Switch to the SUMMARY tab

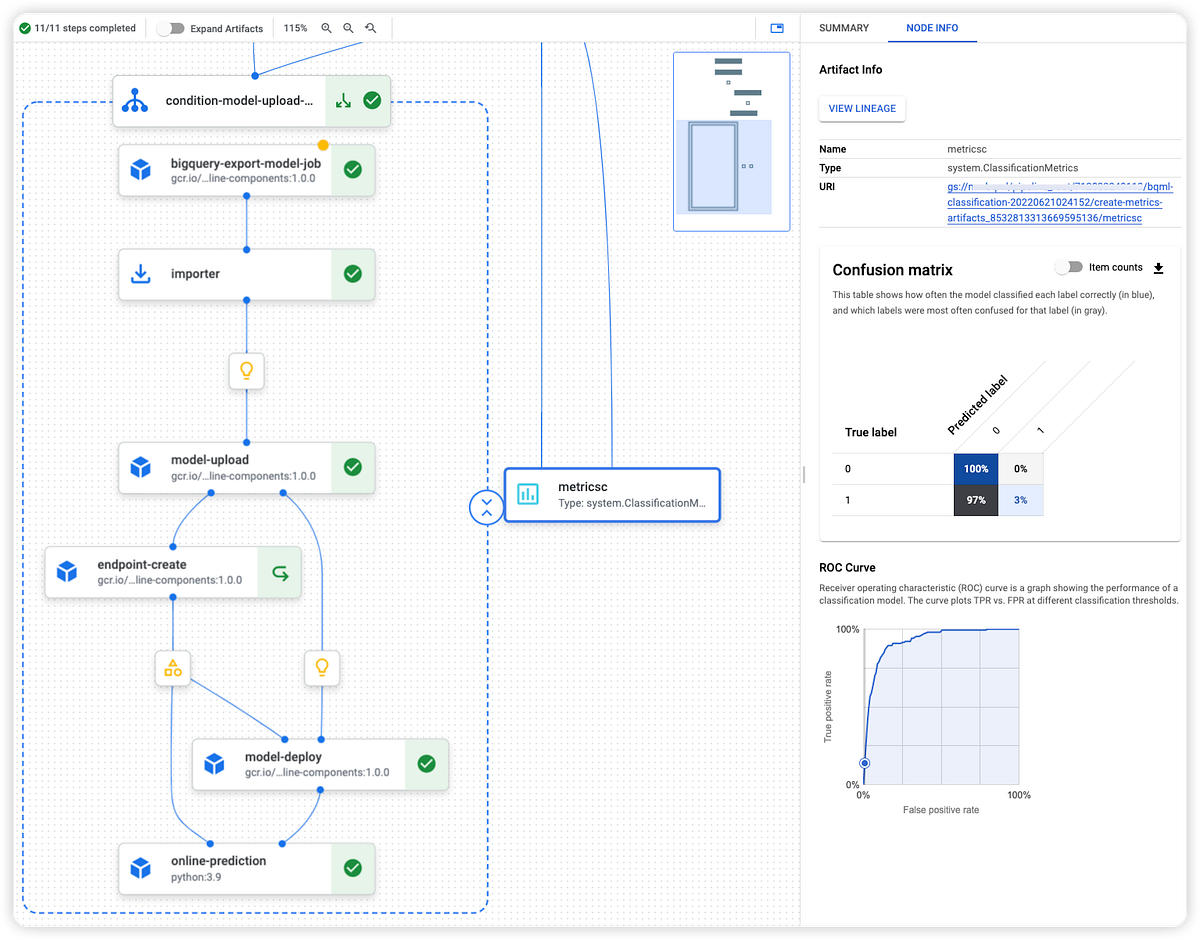point(845,28)
